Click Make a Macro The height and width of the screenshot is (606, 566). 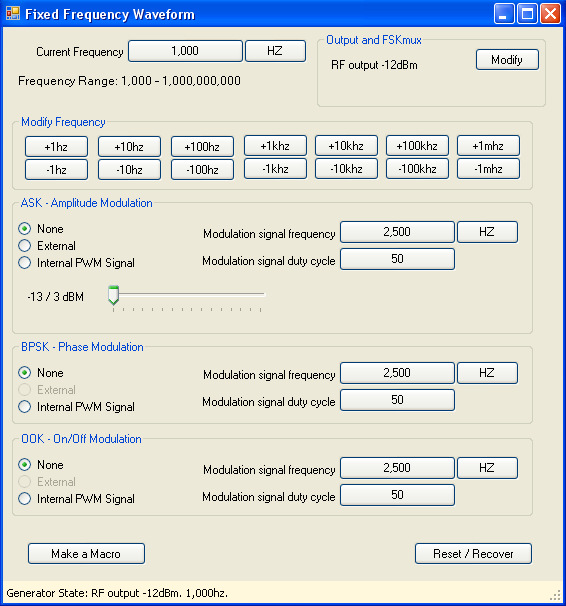pyautogui.click(x=87, y=553)
